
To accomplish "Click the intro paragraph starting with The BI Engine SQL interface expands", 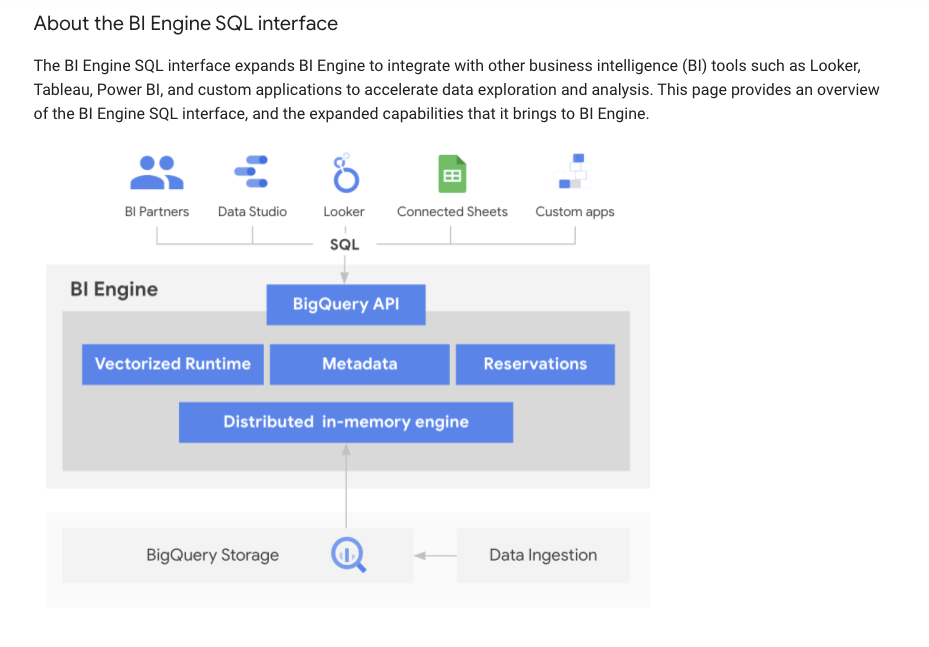I will point(456,89).
